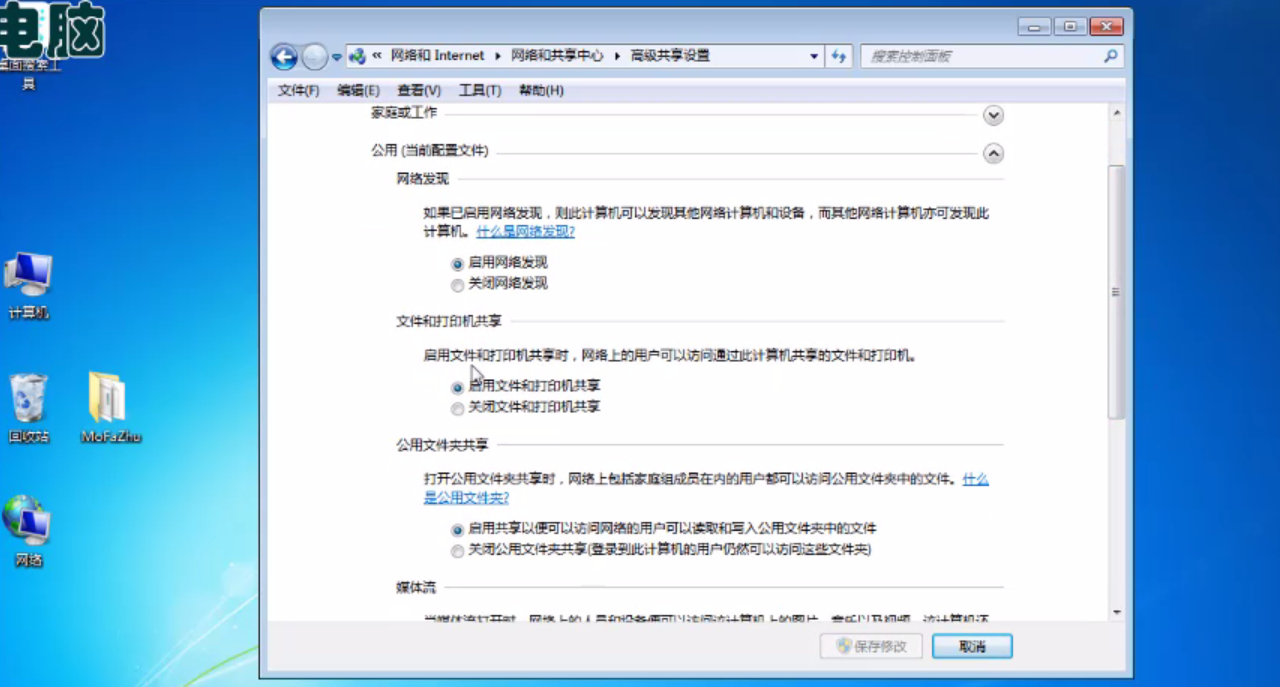Image resolution: width=1280 pixels, height=687 pixels.
Task: Select 网络和 Internet breadcrumb
Action: (x=437, y=56)
